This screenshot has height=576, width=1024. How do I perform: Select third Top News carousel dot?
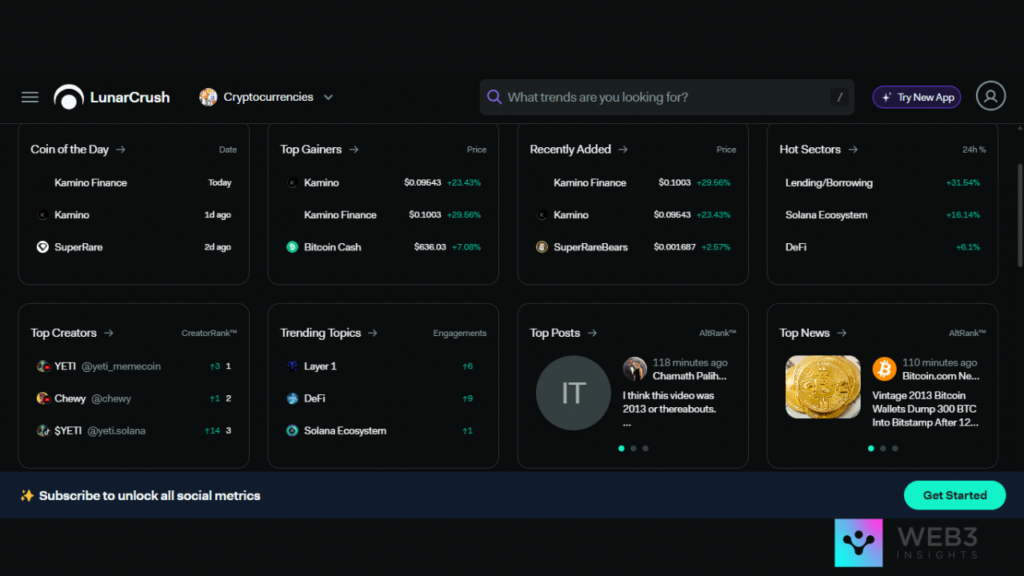895,449
